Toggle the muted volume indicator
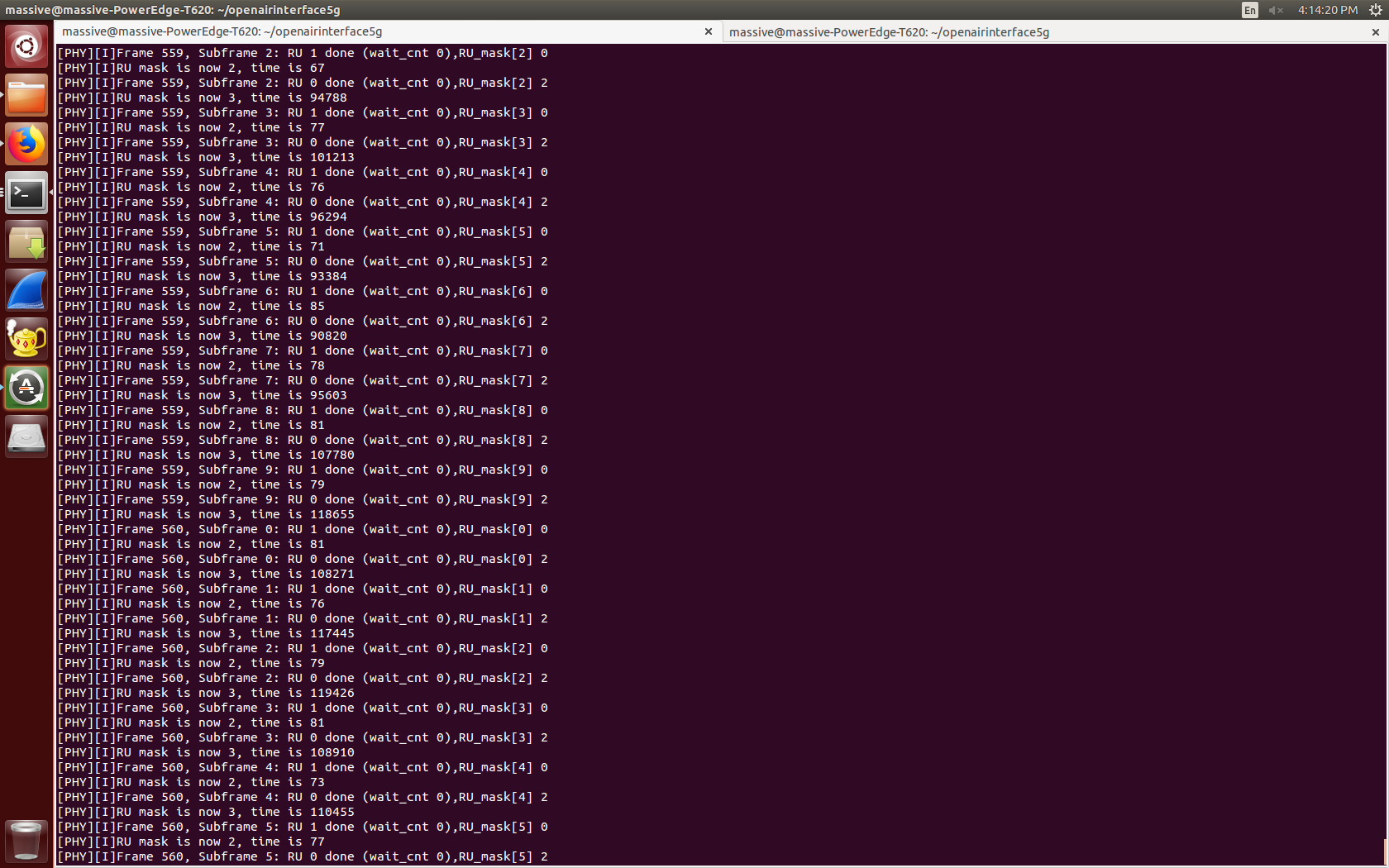The width and height of the screenshot is (1389, 868). click(x=1276, y=10)
